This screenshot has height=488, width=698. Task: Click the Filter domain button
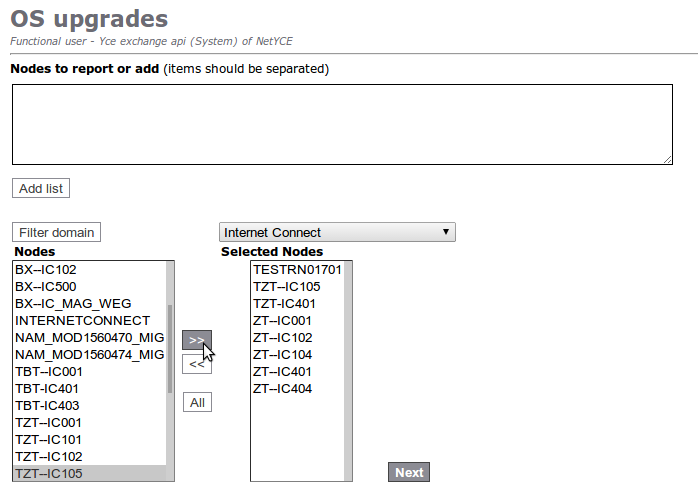click(56, 232)
